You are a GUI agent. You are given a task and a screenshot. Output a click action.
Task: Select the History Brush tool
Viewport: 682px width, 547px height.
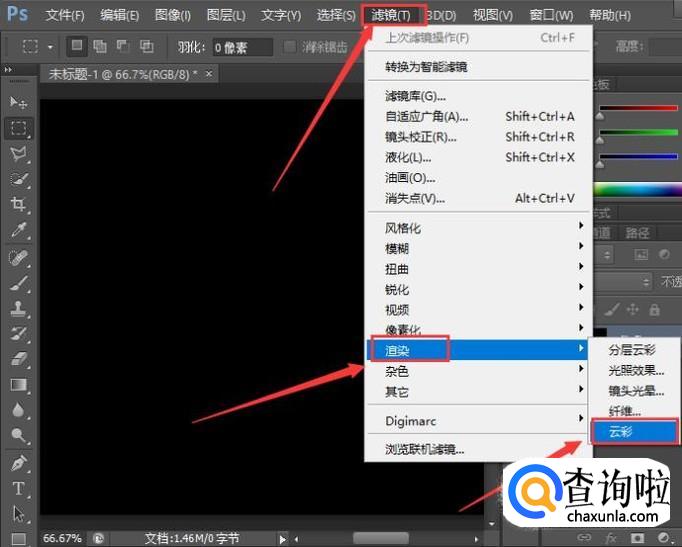pyautogui.click(x=18, y=334)
